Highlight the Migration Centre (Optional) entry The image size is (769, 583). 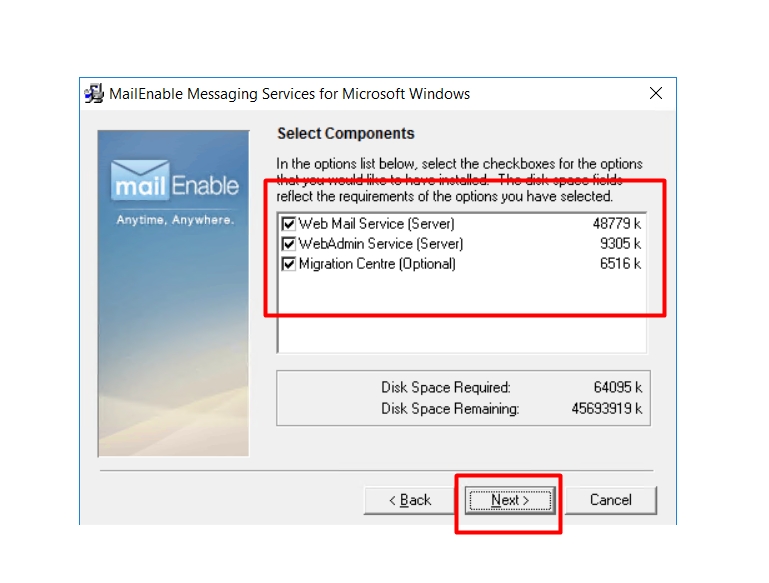377,264
